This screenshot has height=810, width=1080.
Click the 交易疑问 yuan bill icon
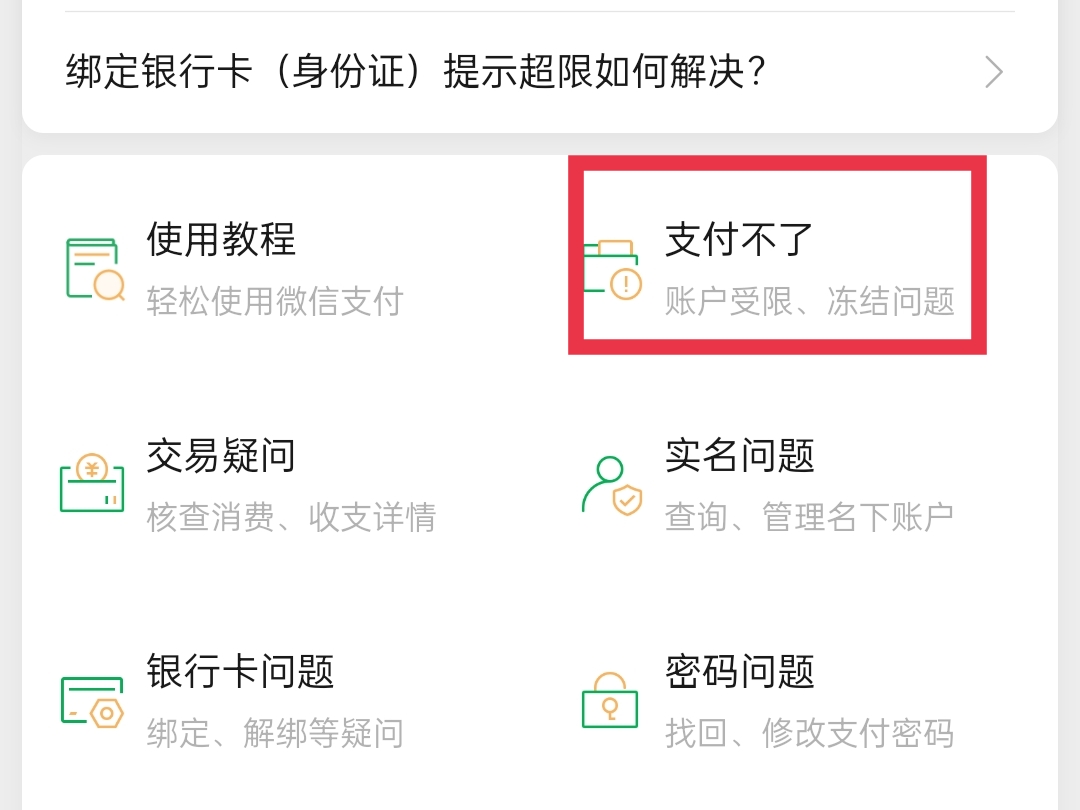click(92, 485)
